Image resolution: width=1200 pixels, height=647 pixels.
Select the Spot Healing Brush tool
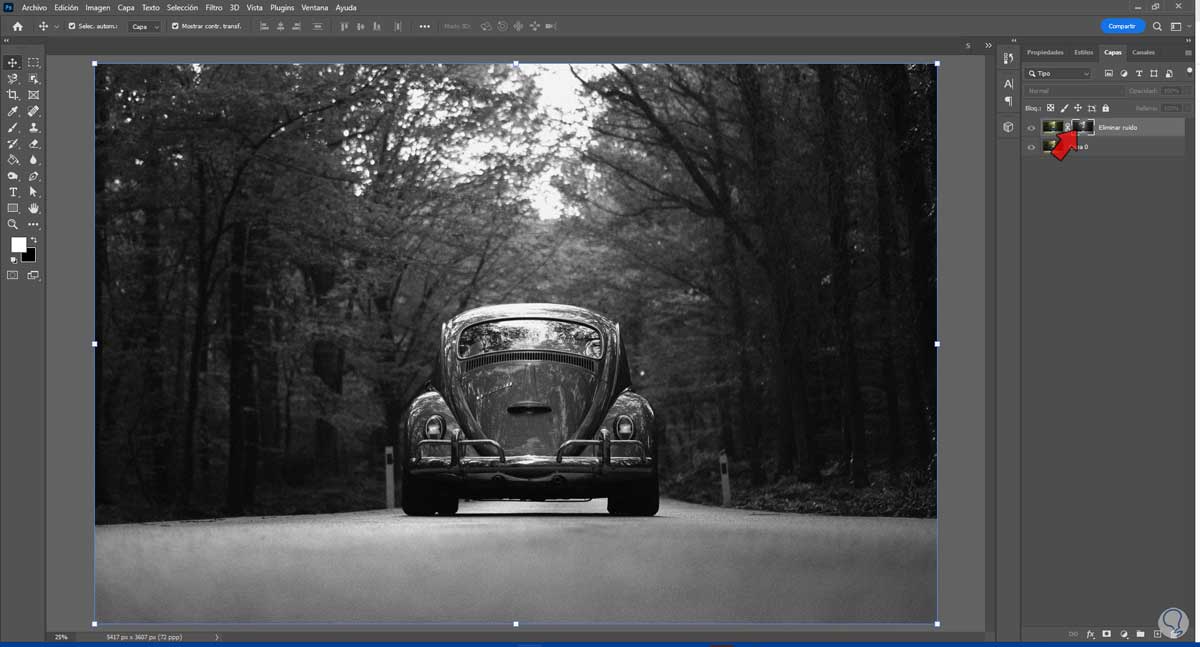click(x=33, y=111)
